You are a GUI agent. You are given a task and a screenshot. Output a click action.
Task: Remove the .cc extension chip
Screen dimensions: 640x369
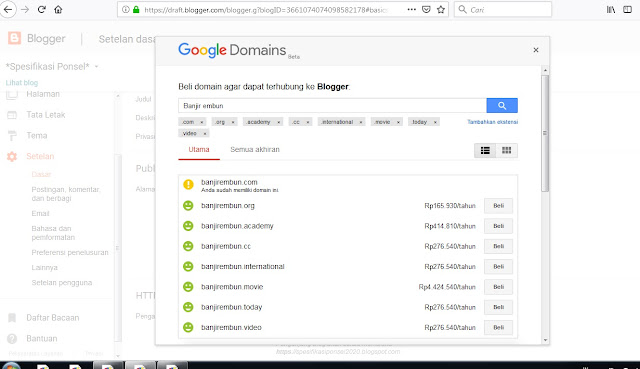tap(308, 122)
